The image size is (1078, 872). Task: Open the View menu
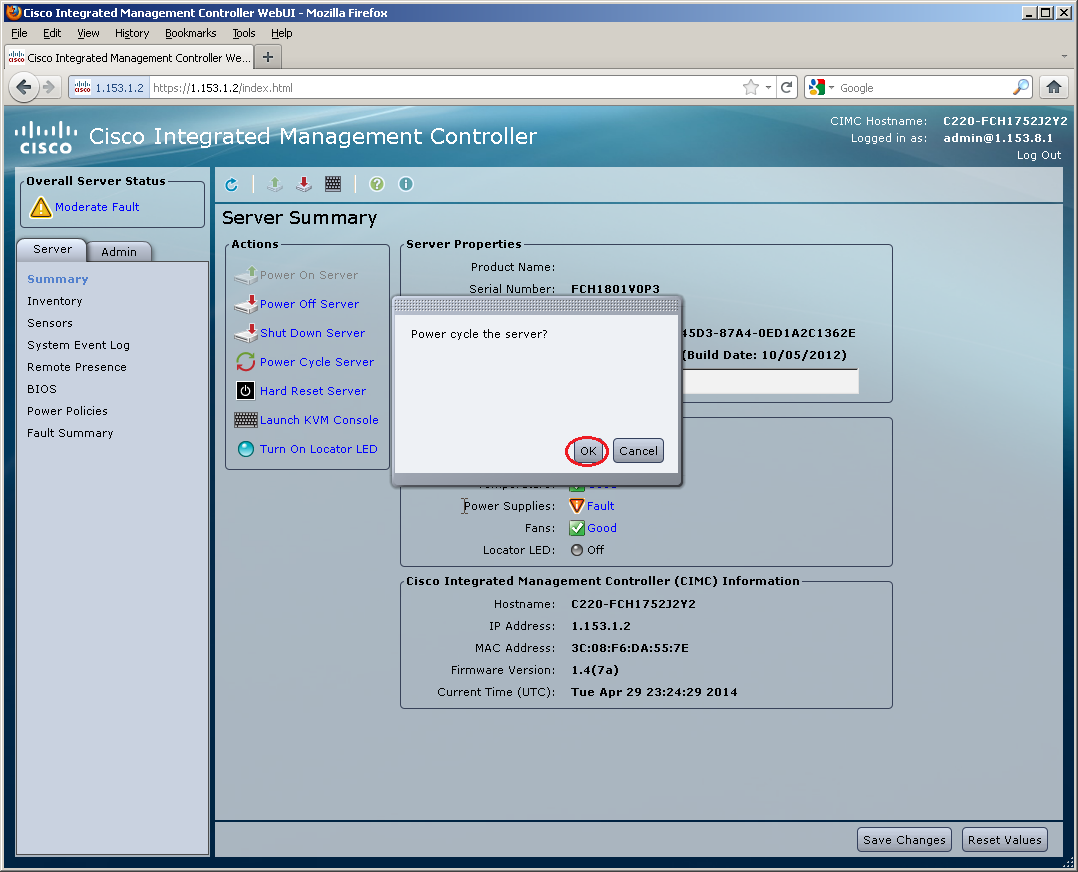point(88,33)
